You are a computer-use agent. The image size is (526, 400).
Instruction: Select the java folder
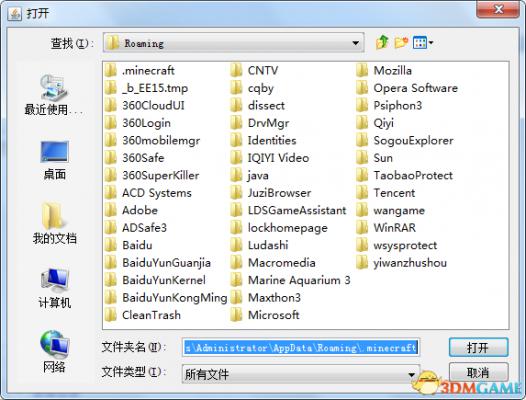point(250,175)
